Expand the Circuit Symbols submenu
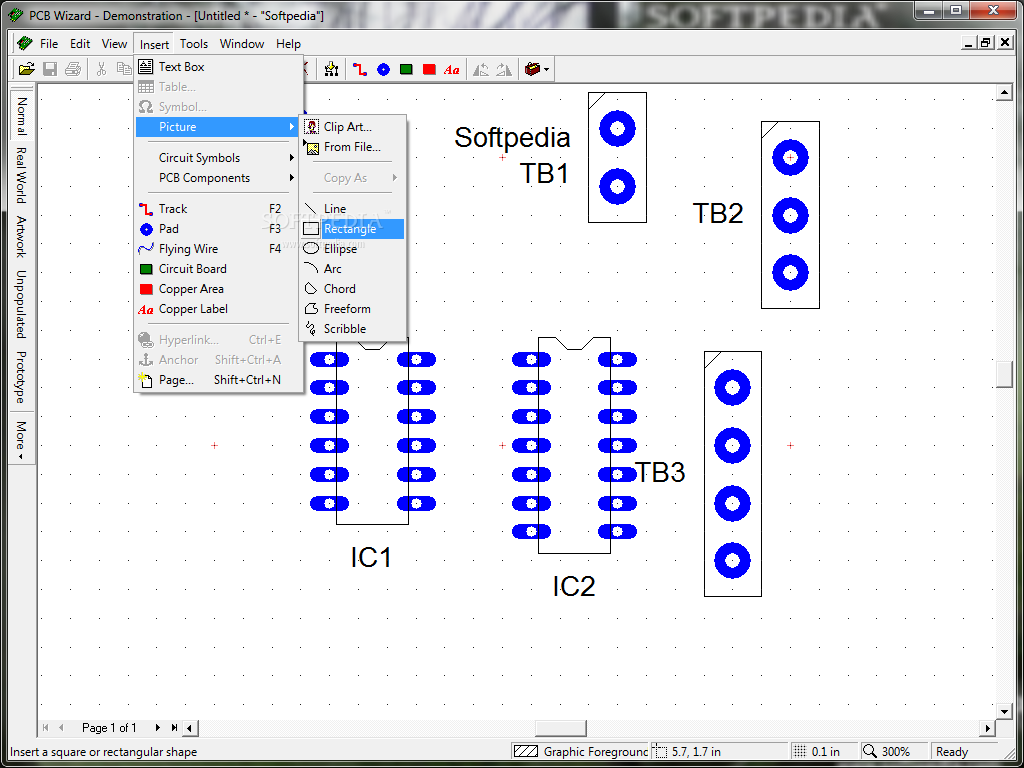1024x768 pixels. click(x=219, y=157)
